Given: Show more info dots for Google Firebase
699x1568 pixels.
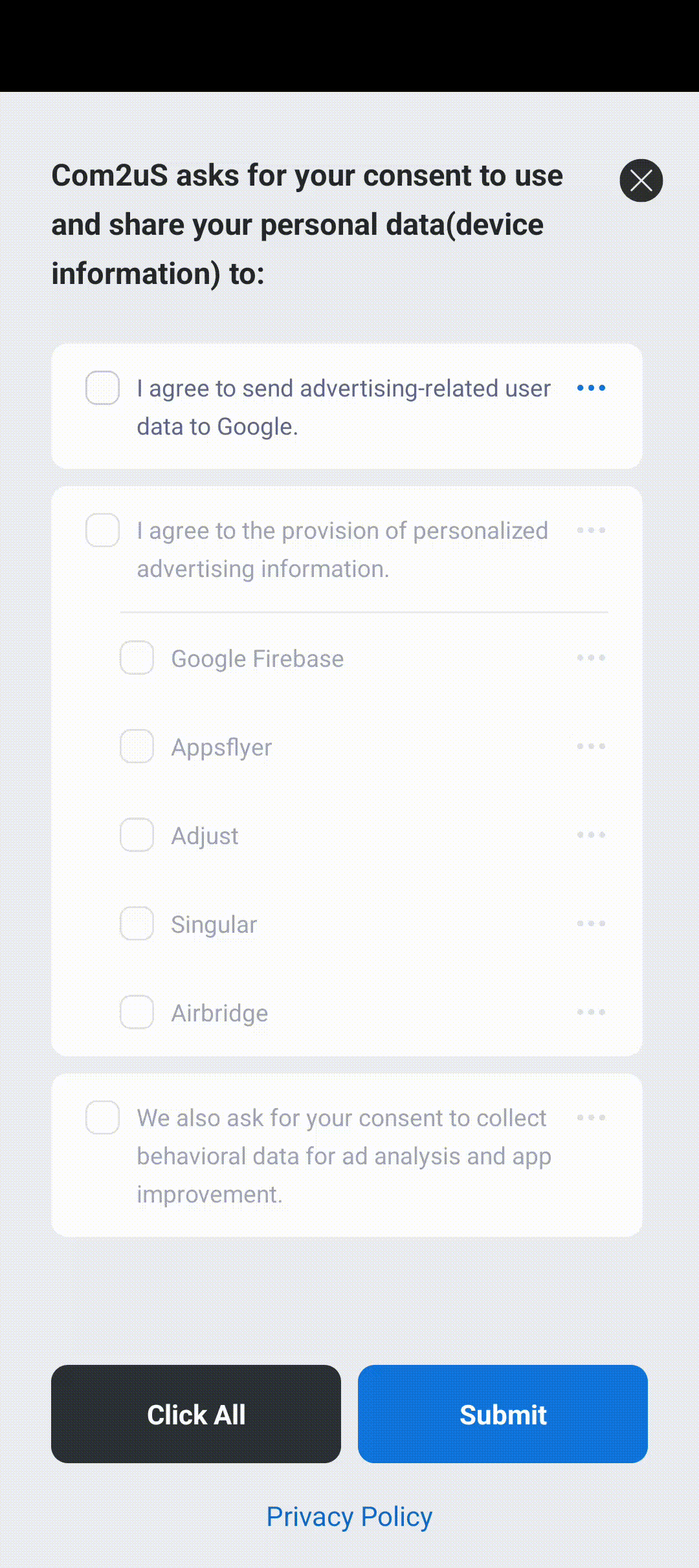Looking at the screenshot, I should (x=591, y=658).
